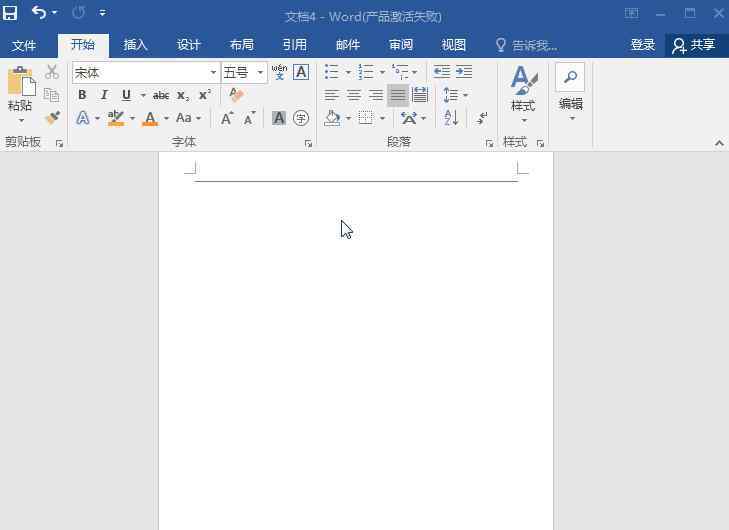Apply multilevel list
729x530 pixels.
click(400, 72)
